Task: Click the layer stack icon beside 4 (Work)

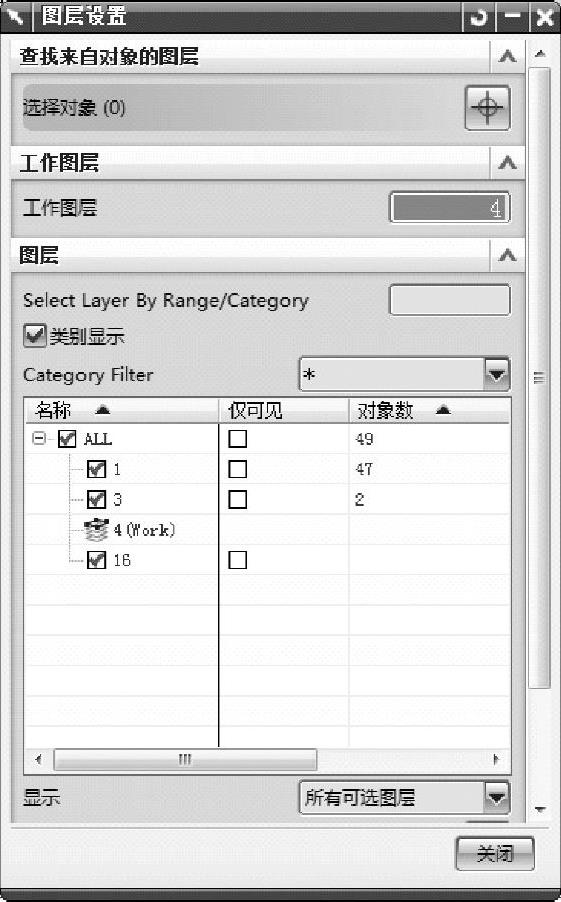Action: [x=96, y=530]
